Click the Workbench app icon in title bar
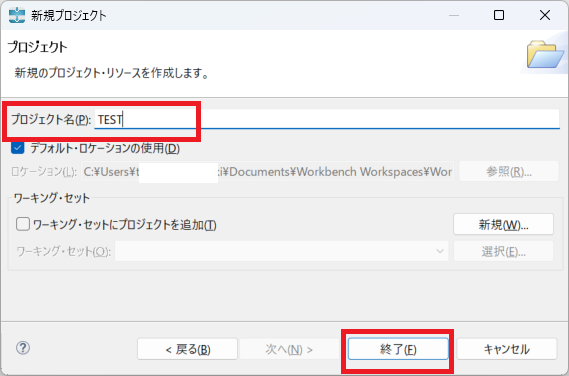The width and height of the screenshot is (569, 376). [17, 15]
